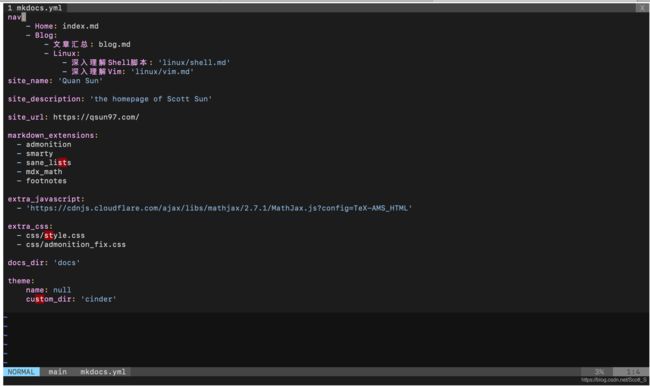Click the 'css/style.css' entry
Screen dimensions: 650x386
tap(55, 235)
